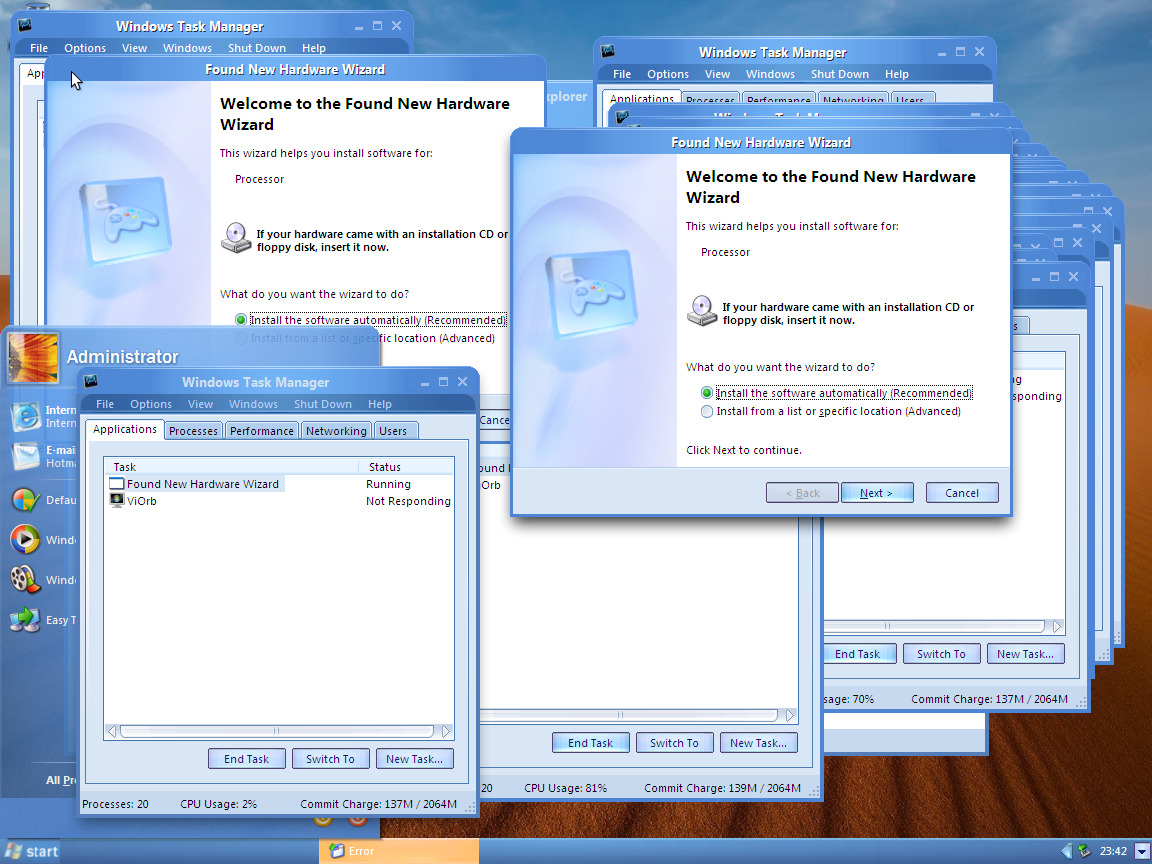Open Shut Down menu of Task Manager behind mouse cursor

click(x=256, y=48)
